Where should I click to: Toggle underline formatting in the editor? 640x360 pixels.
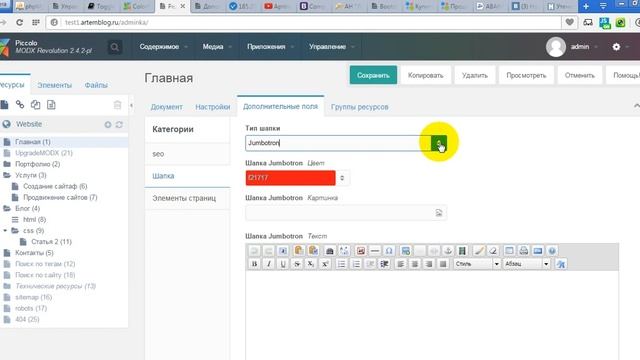pyautogui.click(x=283, y=264)
